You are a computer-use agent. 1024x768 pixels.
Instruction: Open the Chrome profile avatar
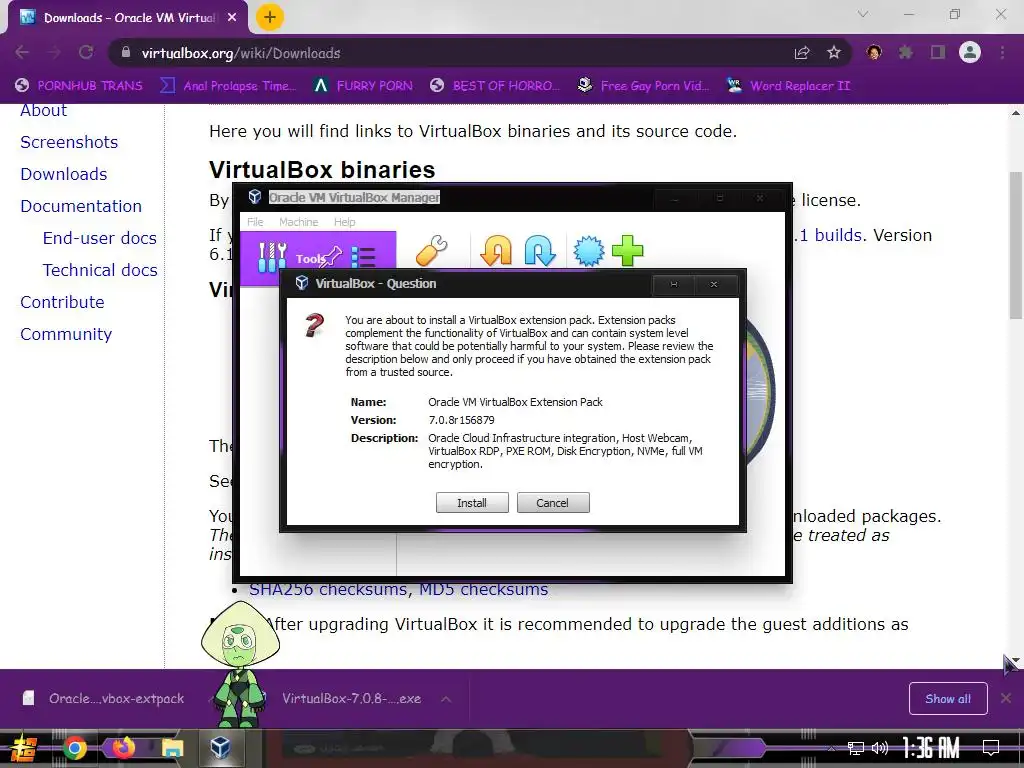pyautogui.click(x=970, y=52)
